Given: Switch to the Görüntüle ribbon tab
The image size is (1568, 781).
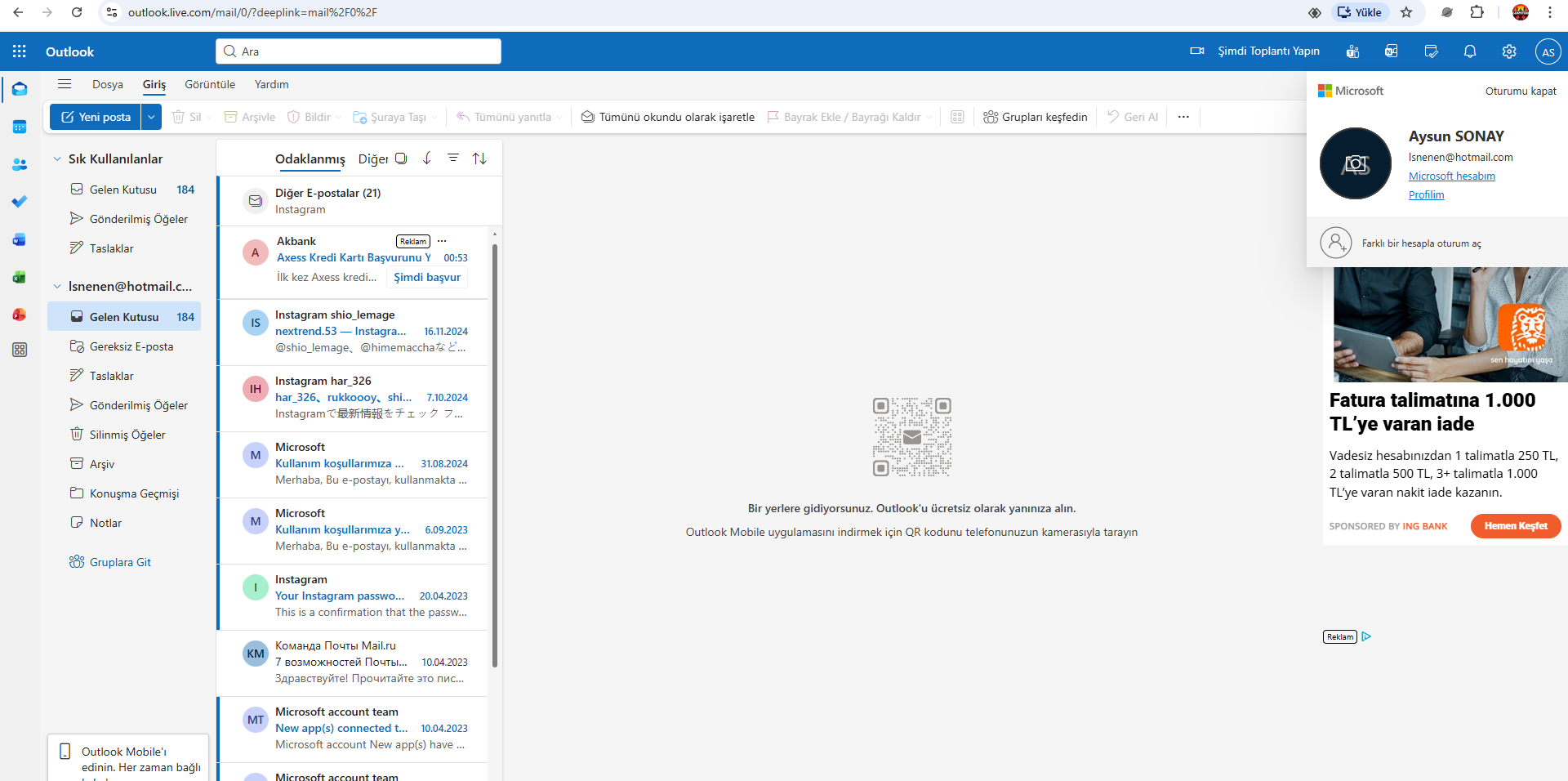Looking at the screenshot, I should [x=210, y=84].
